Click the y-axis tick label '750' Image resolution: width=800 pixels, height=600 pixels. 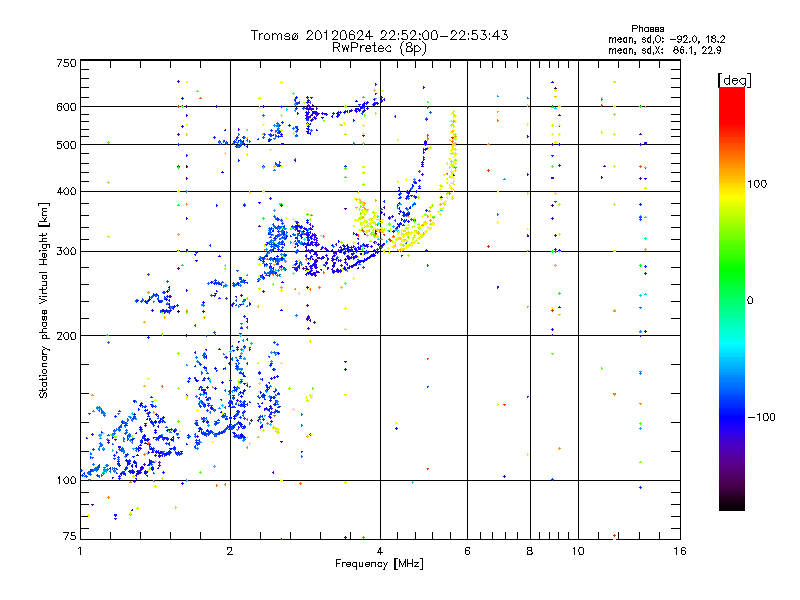coord(66,63)
